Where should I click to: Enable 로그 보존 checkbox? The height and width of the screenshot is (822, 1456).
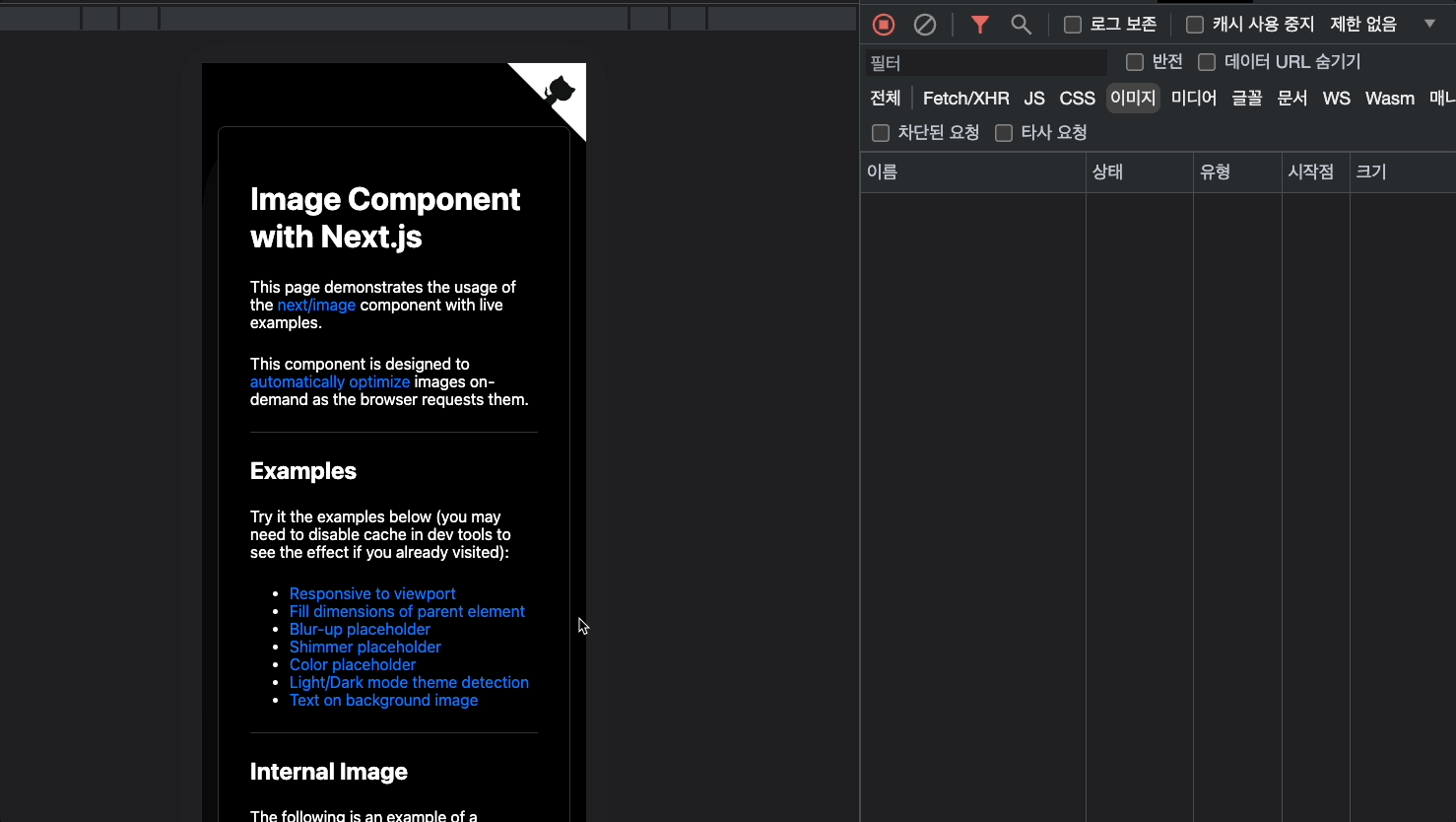[x=1073, y=25]
